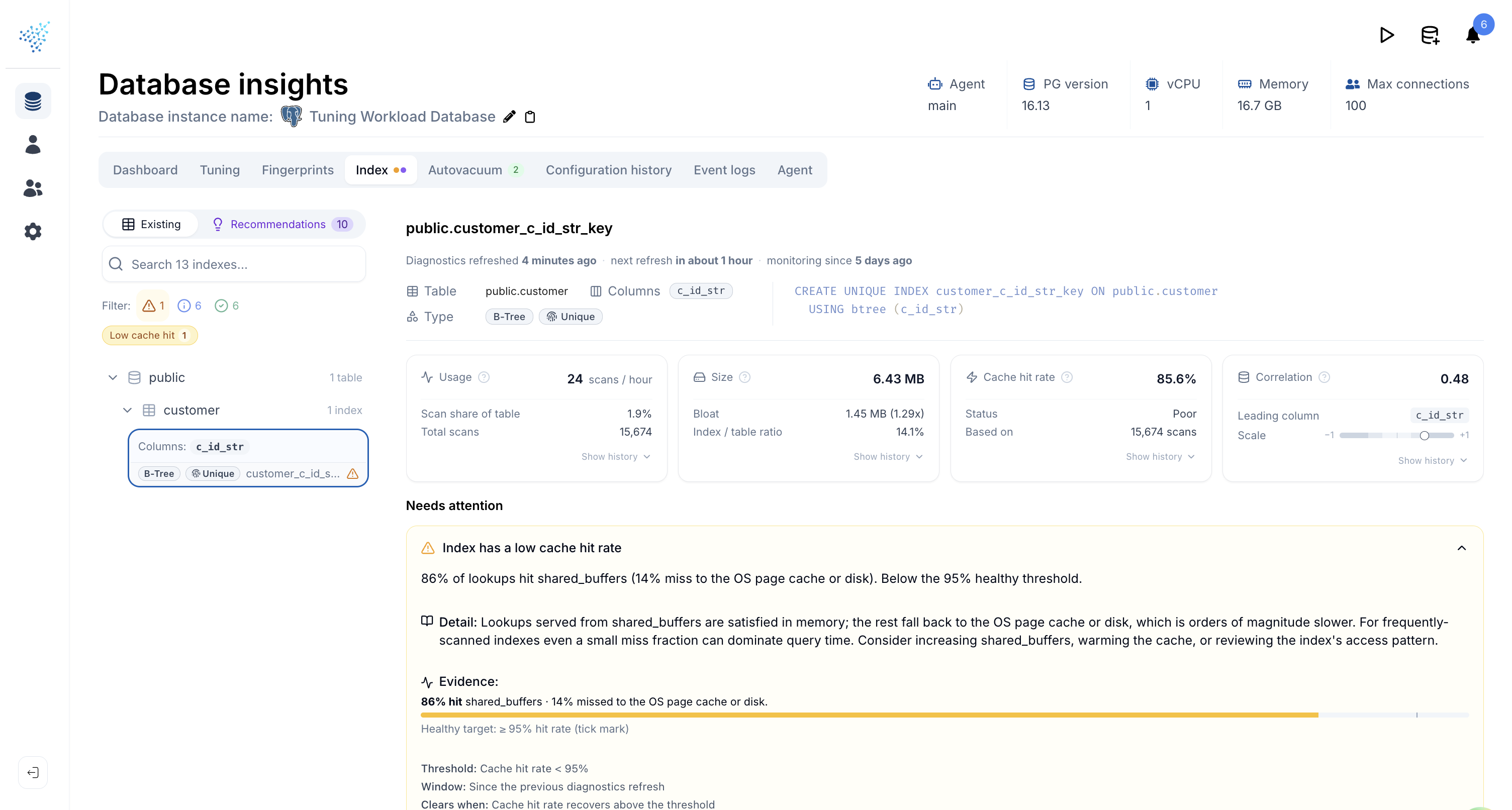
Task: Show history for Correlation card
Action: (1433, 461)
